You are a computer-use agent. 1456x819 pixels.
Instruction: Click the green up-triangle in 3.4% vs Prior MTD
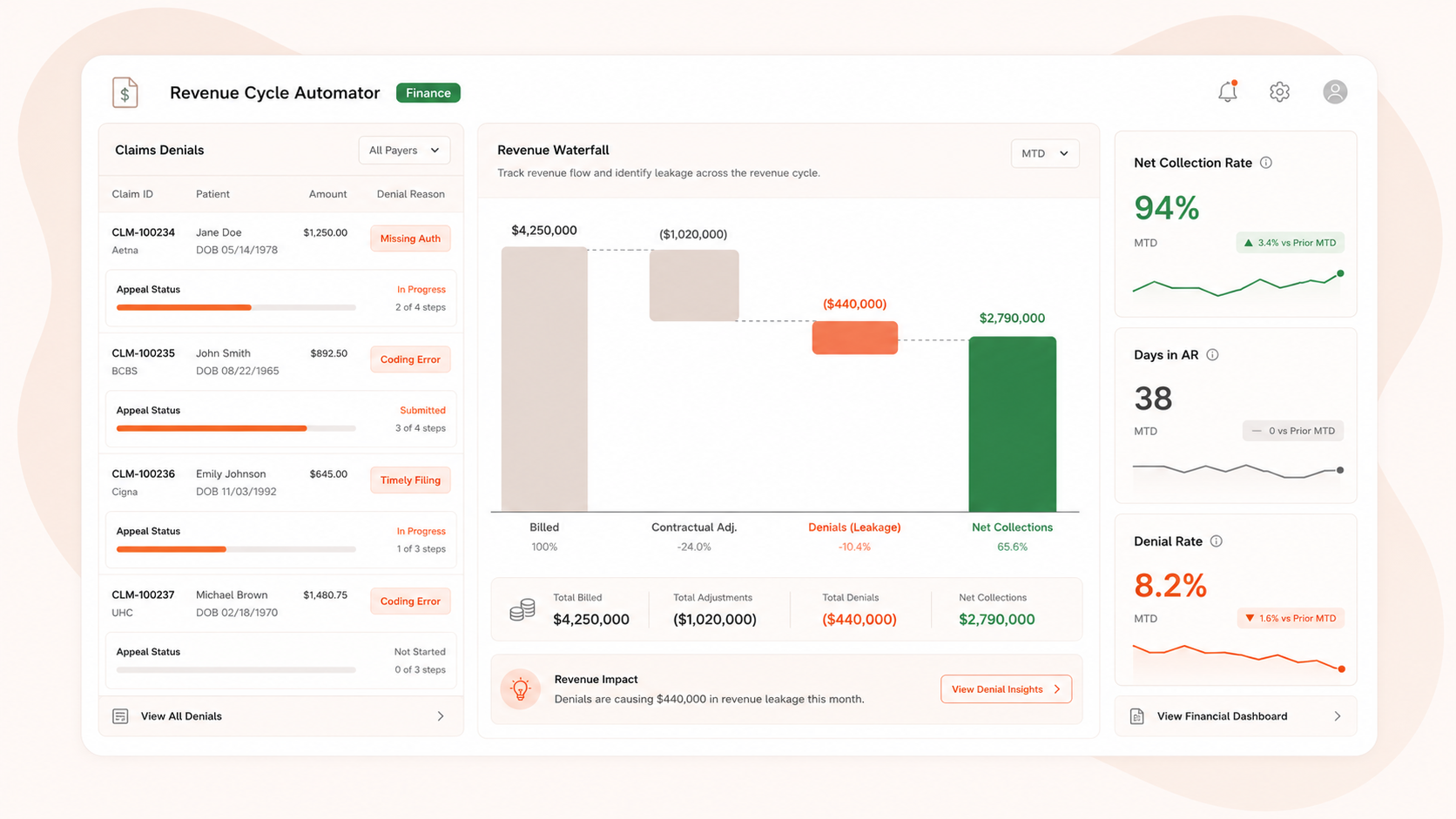(x=1249, y=243)
